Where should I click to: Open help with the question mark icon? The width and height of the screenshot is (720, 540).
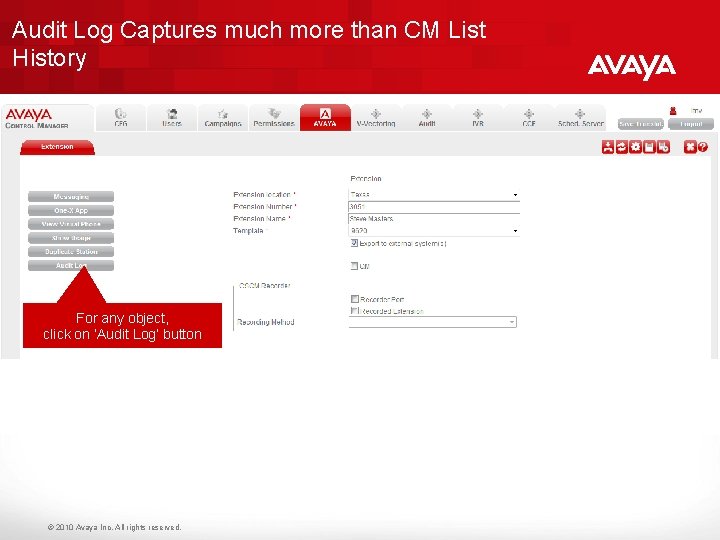coord(703,147)
